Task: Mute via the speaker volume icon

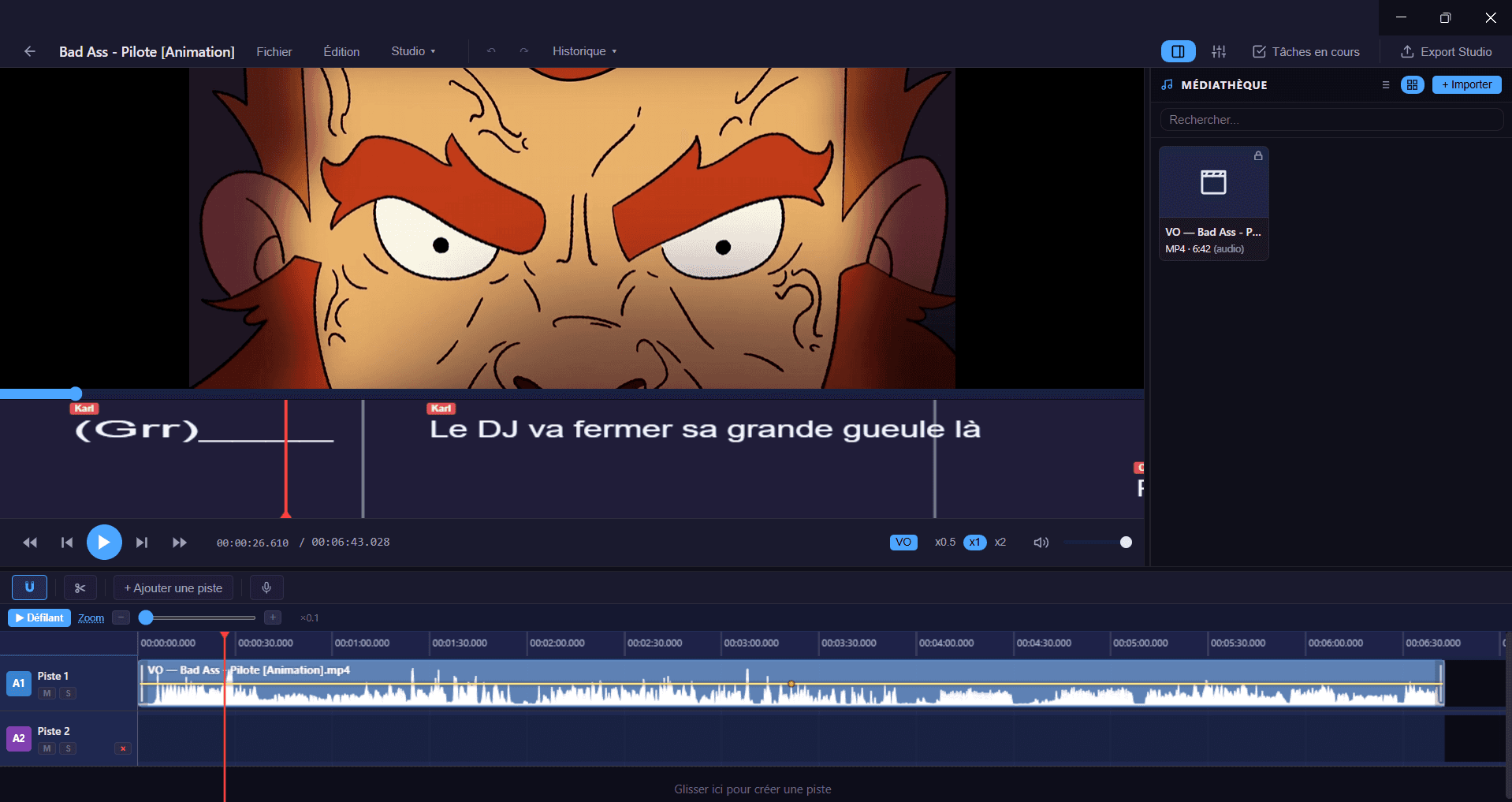Action: coord(1041,543)
